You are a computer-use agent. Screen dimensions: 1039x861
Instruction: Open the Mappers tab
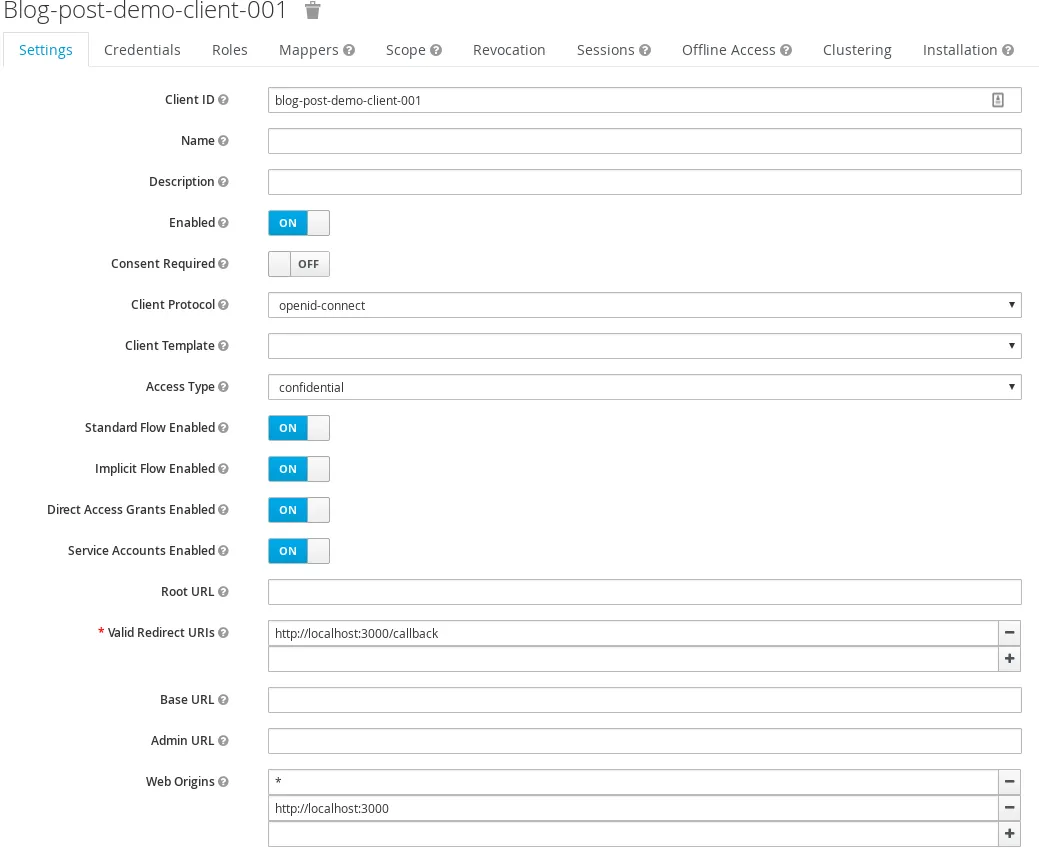coord(317,50)
